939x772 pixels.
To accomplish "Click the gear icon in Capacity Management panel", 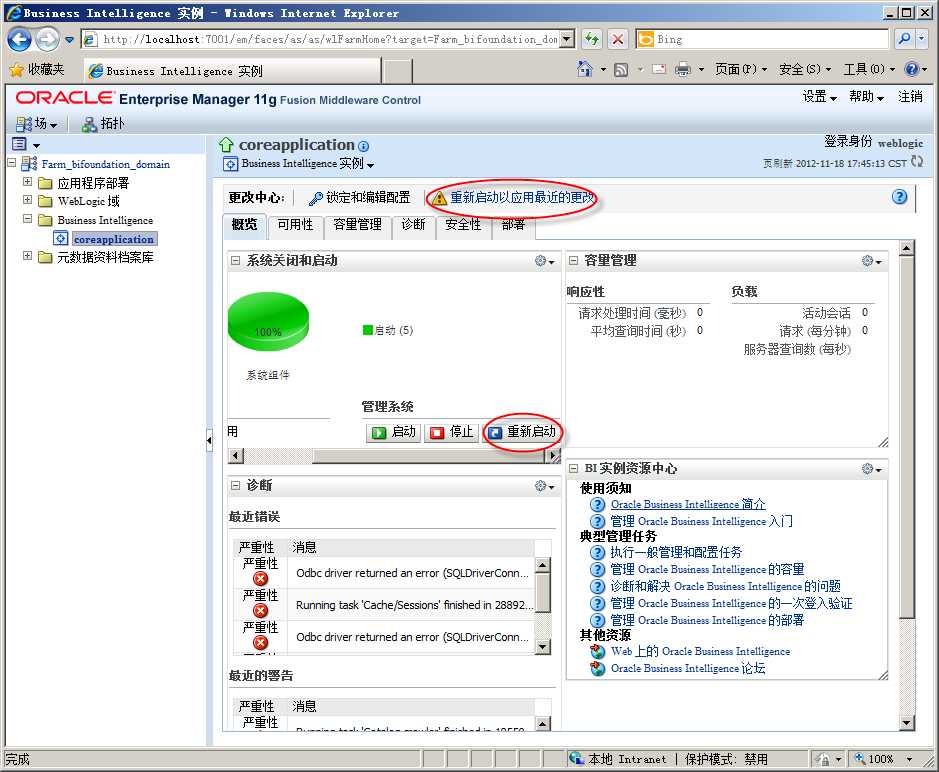I will pos(871,261).
